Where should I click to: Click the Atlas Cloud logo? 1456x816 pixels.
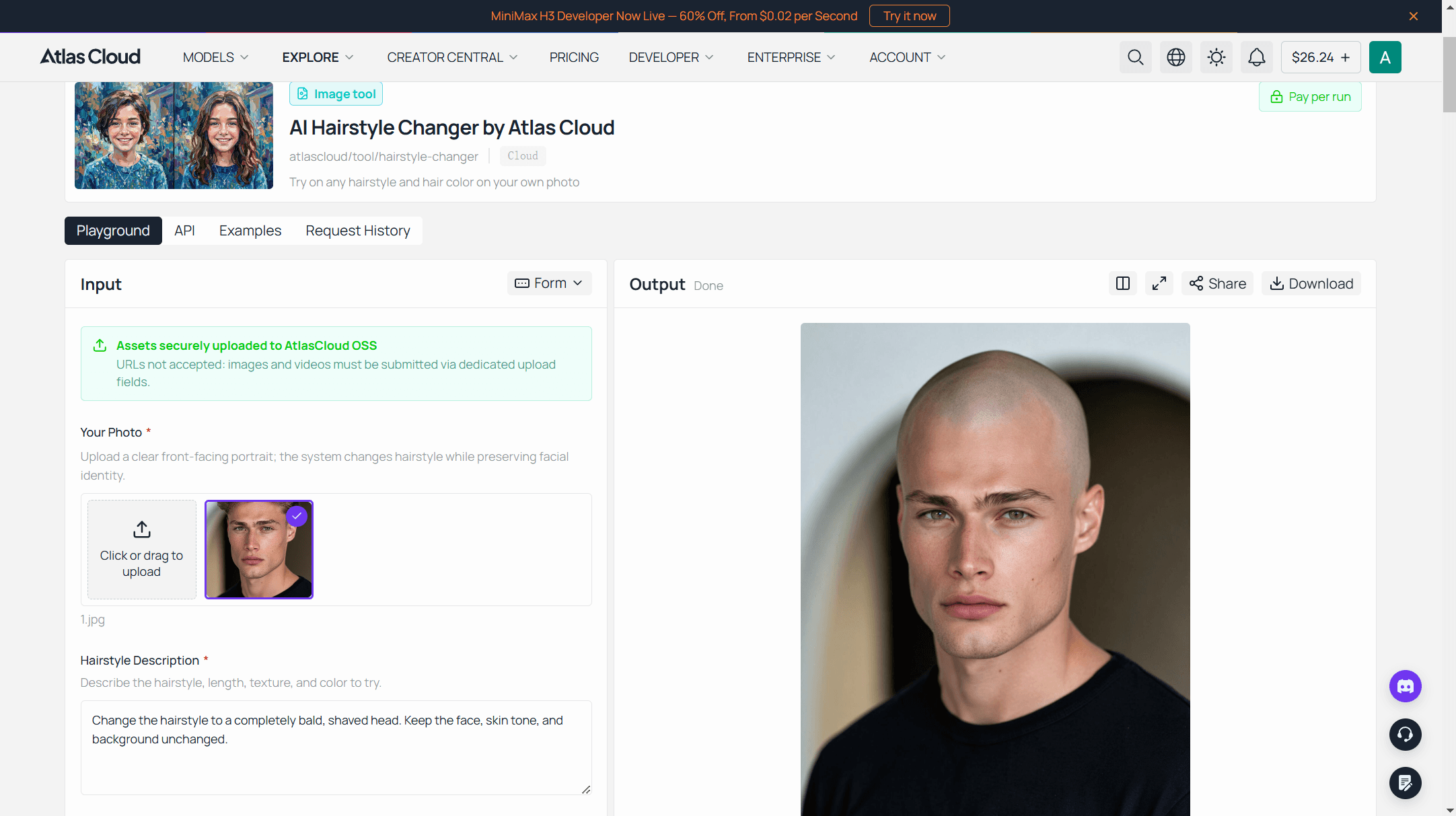[90, 57]
